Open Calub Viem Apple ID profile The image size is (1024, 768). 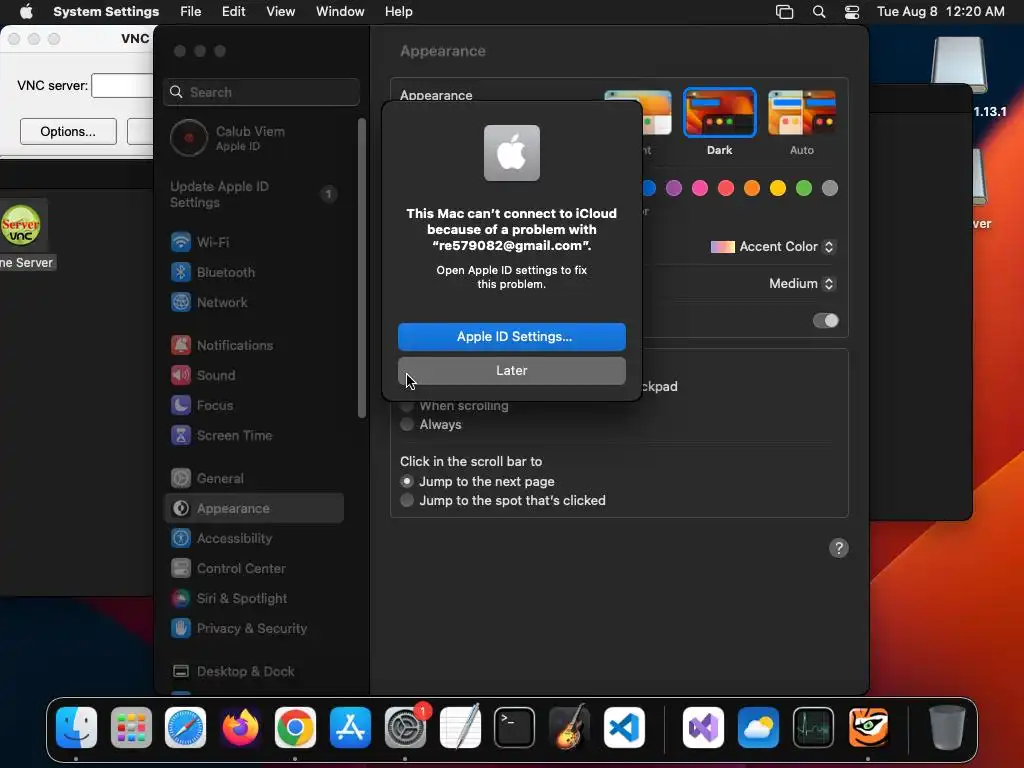pos(254,138)
